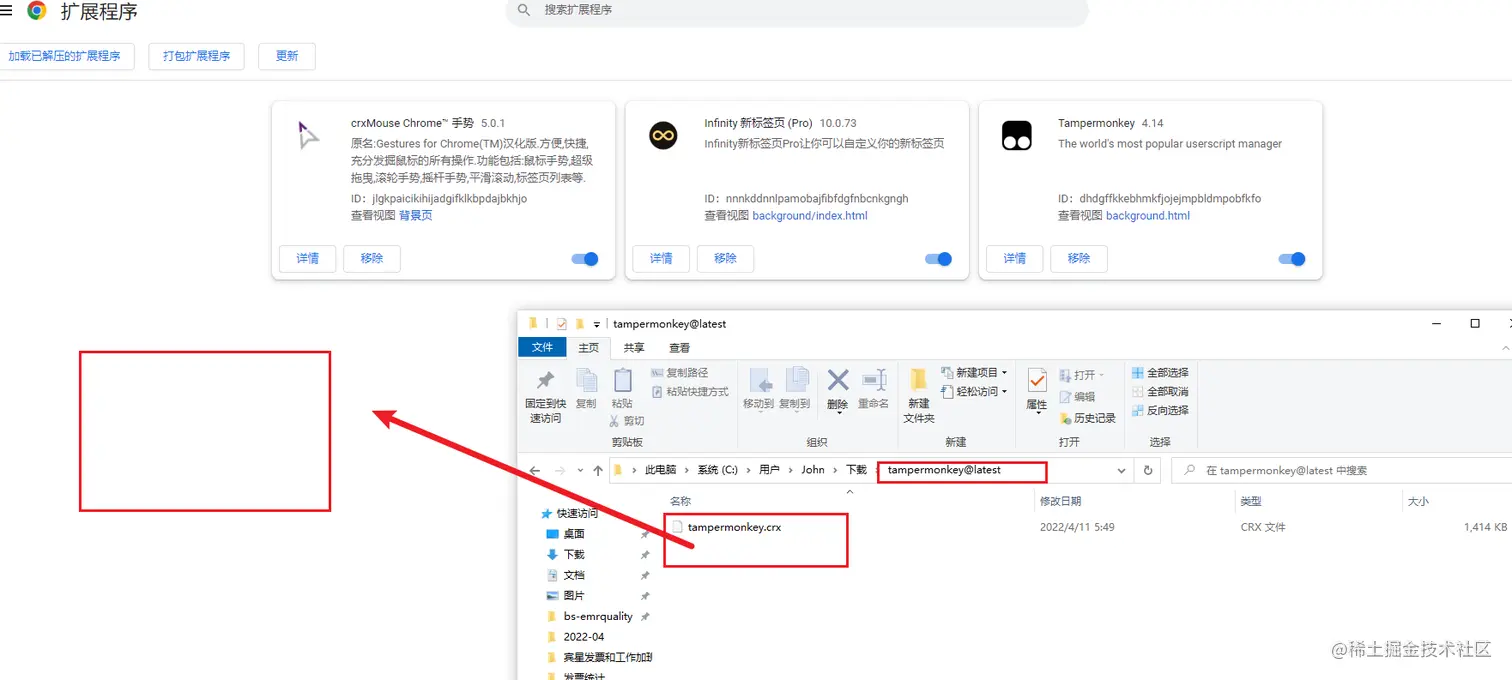The width and height of the screenshot is (1512, 680).
Task: Select 桌面 in quick access
Action: (x=574, y=534)
